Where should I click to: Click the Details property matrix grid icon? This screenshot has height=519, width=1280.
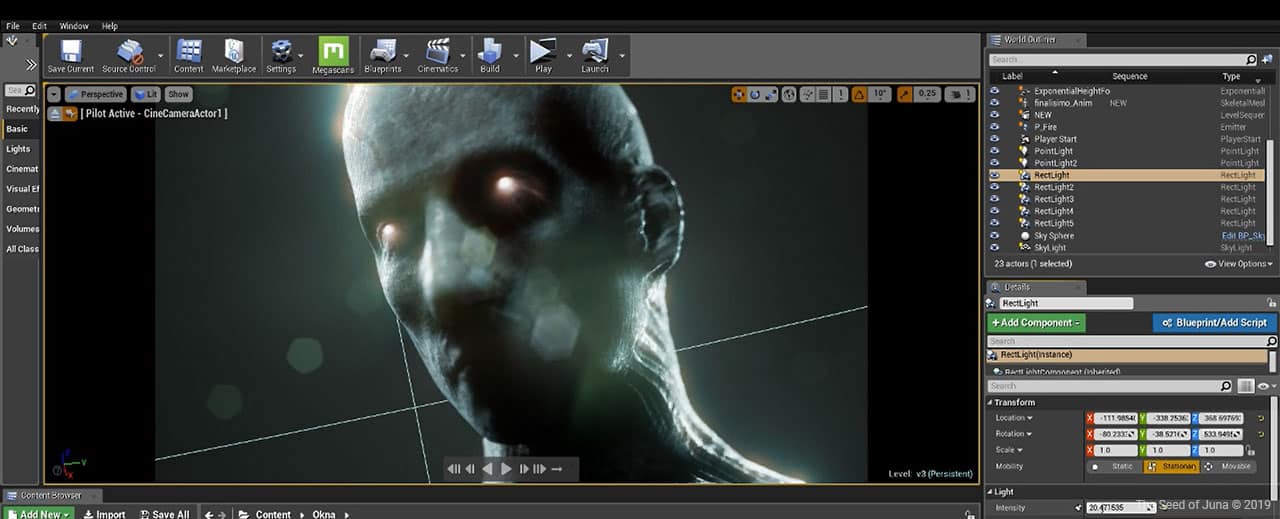[1246, 385]
